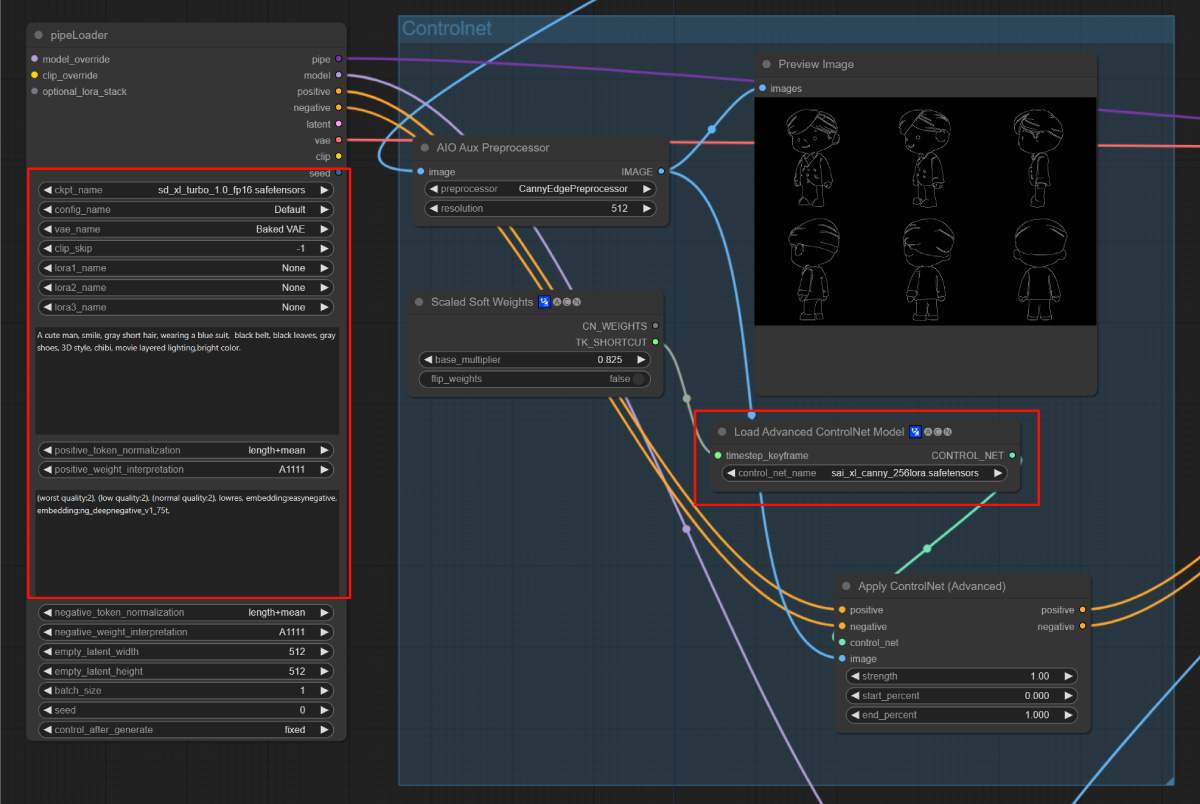This screenshot has height=804, width=1200.
Task: Open the preprocessor selection showing CannyEdgePreprocessor
Action: (x=540, y=189)
